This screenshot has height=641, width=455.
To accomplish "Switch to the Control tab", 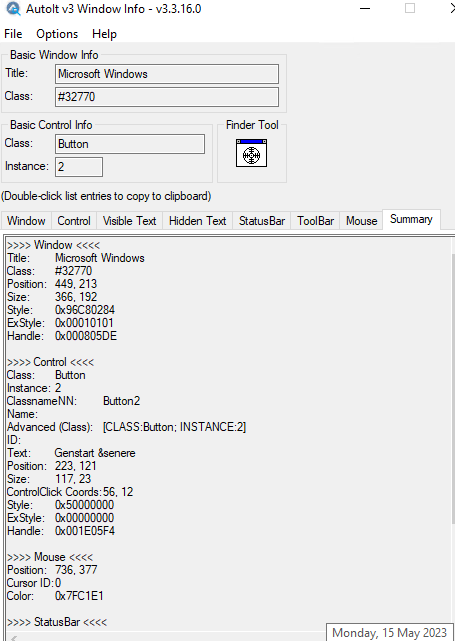I will pyautogui.click(x=74, y=221).
